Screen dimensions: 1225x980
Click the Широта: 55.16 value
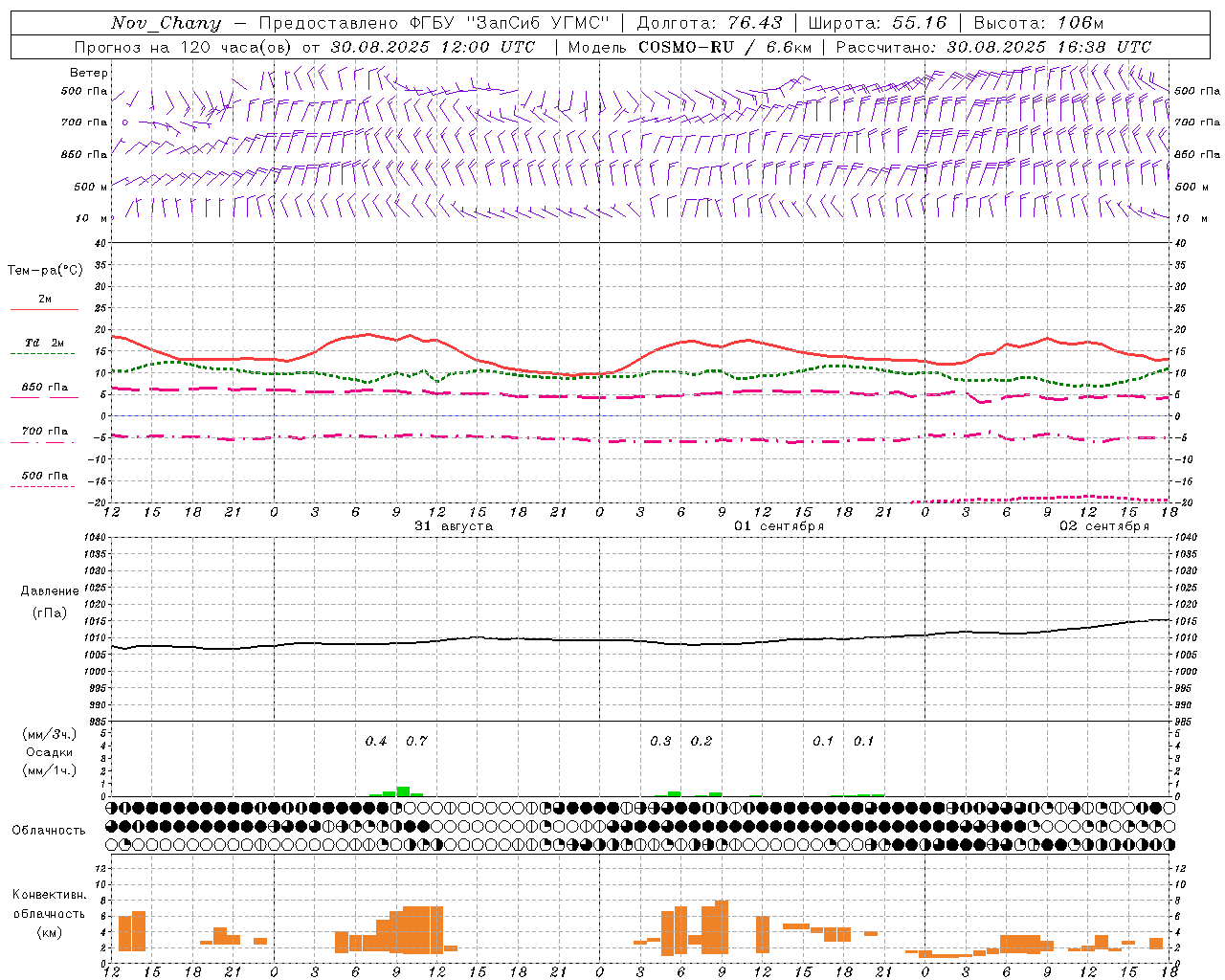[x=878, y=23]
